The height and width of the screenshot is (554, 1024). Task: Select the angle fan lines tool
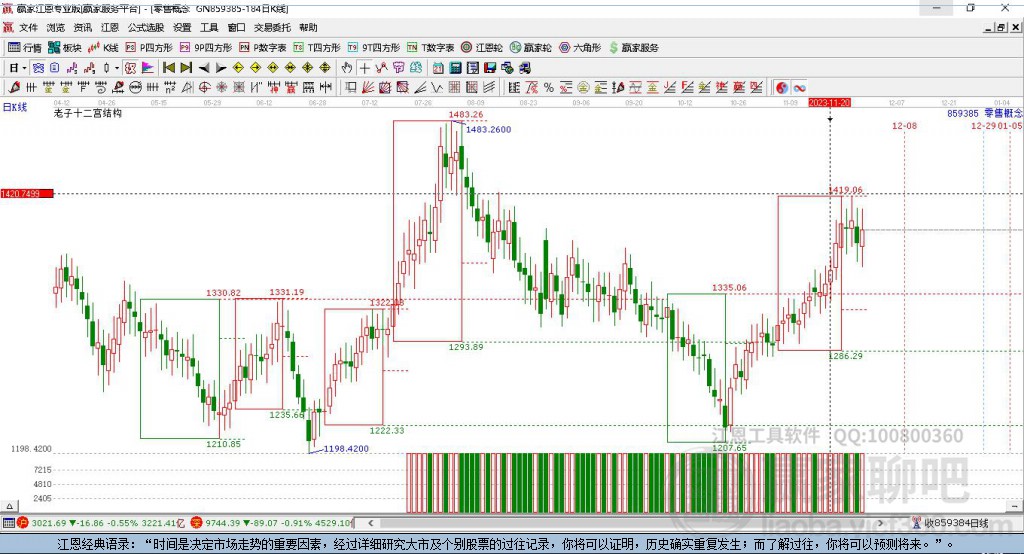[420, 88]
